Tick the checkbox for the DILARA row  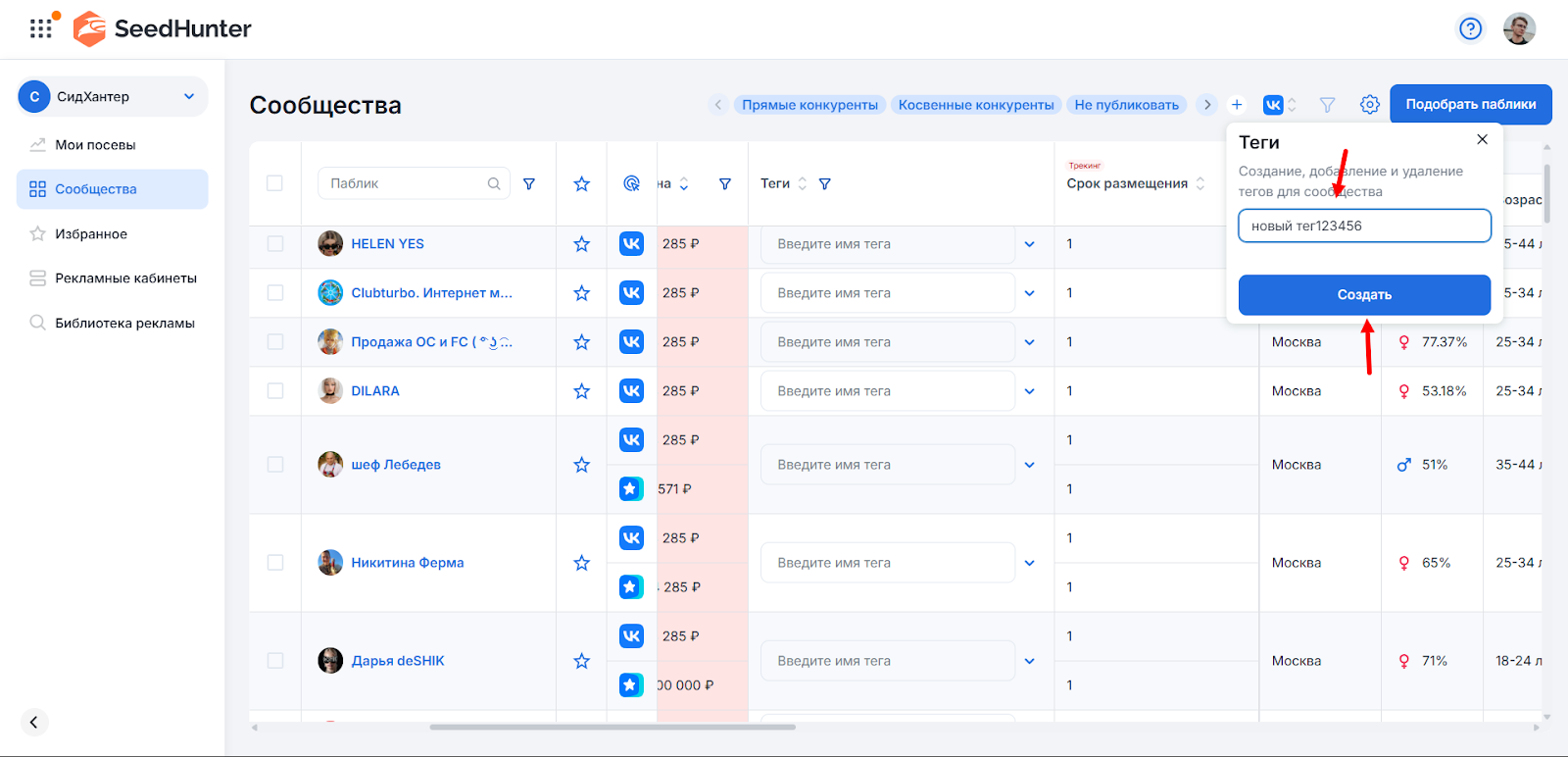(x=275, y=391)
